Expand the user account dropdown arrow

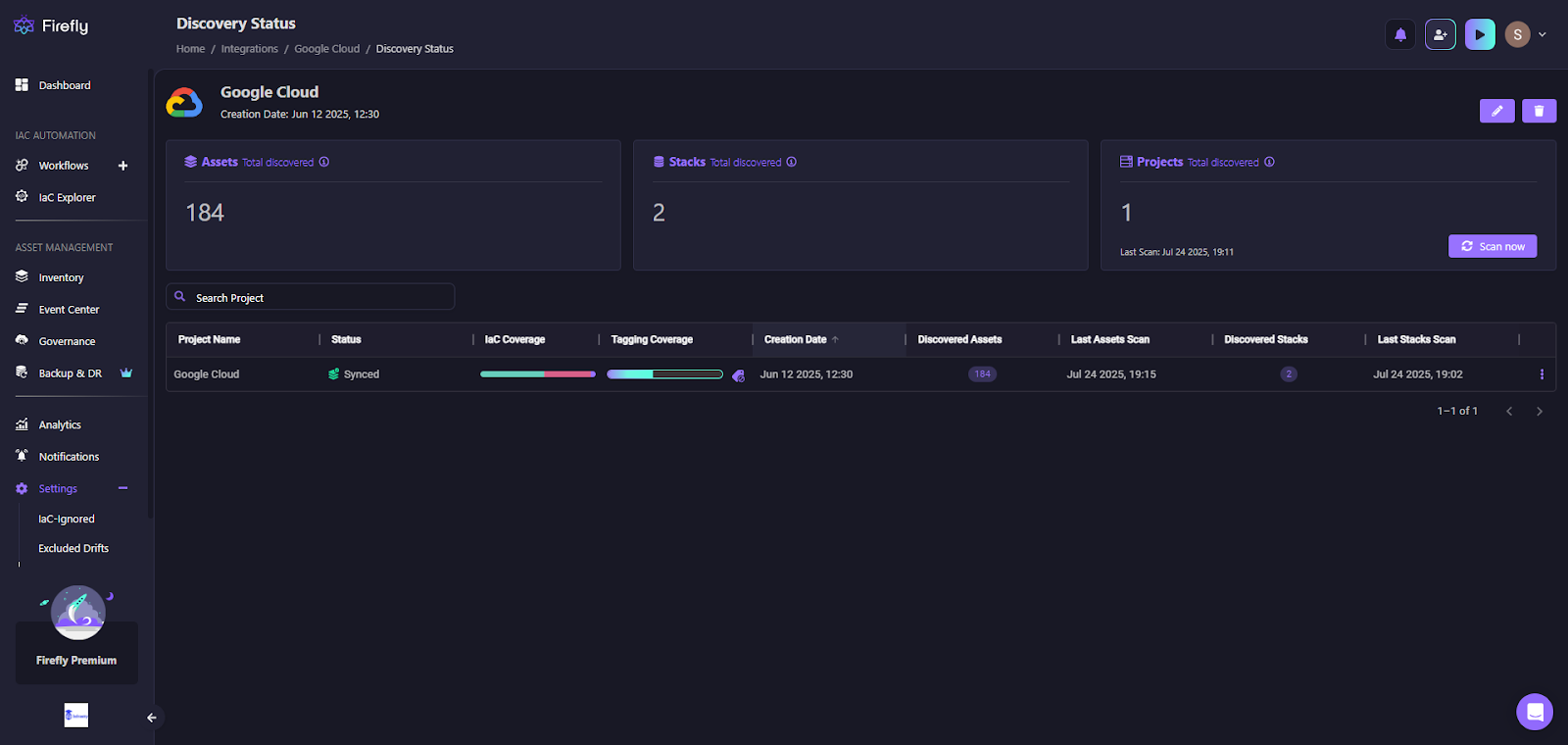click(x=1543, y=34)
